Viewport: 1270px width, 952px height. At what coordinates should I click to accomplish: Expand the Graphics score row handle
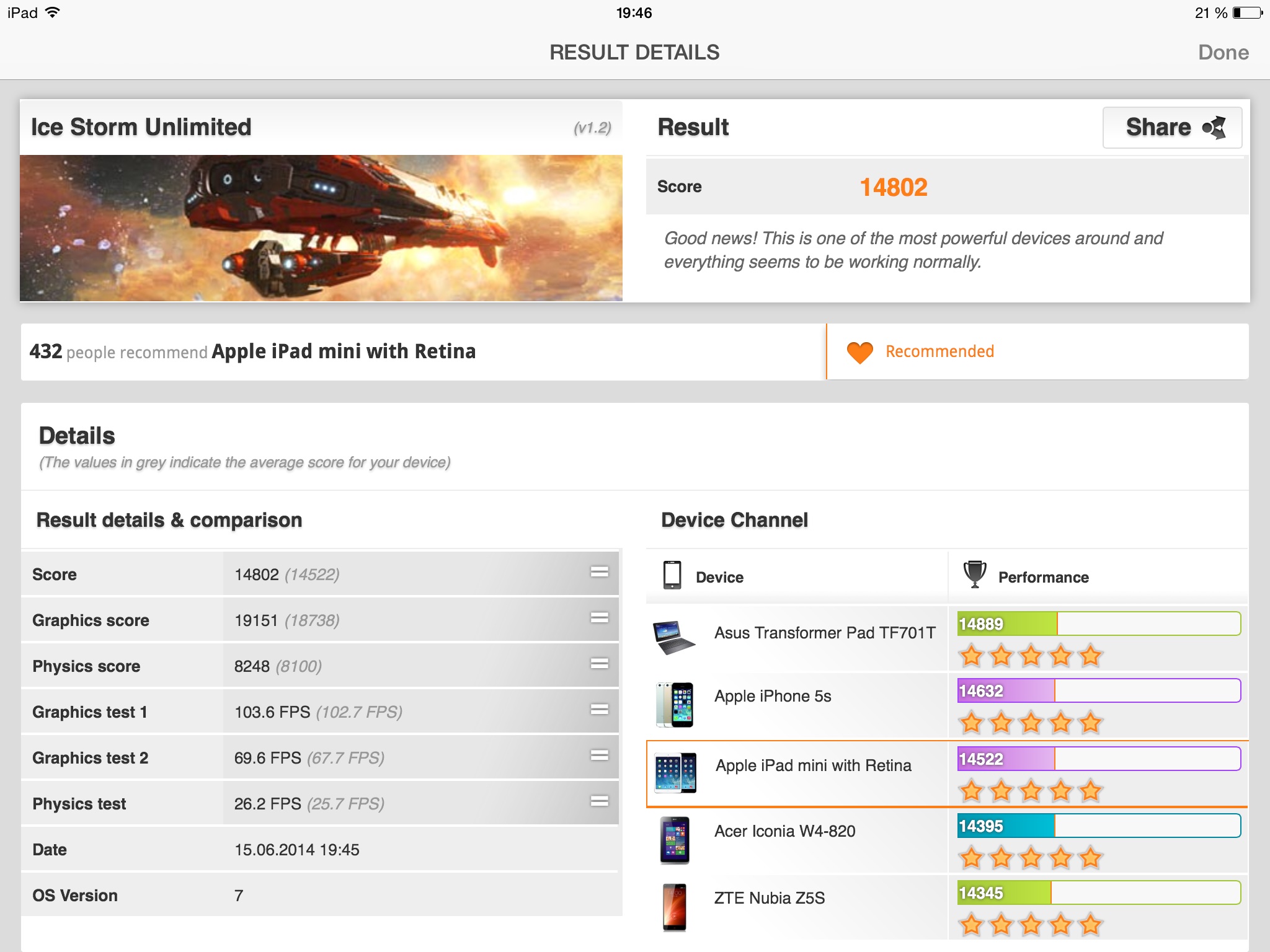coord(599,617)
